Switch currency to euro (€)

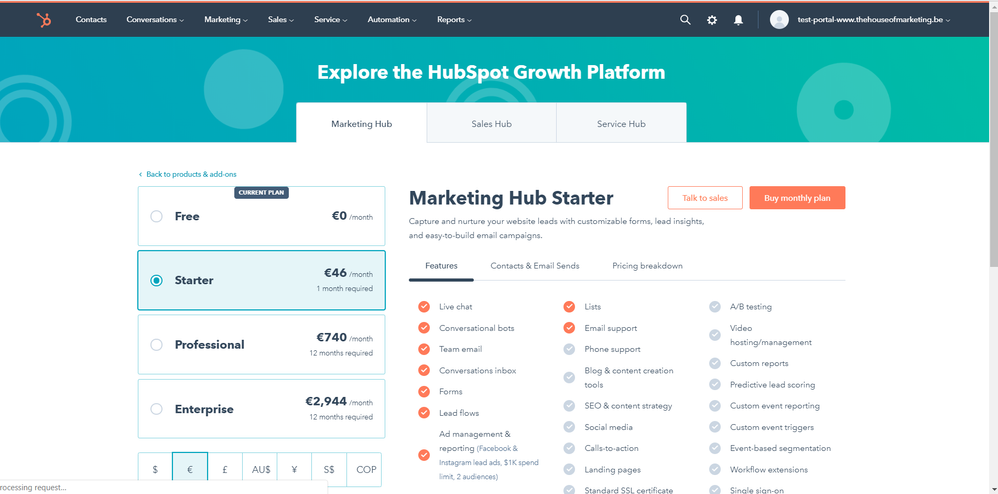point(190,470)
